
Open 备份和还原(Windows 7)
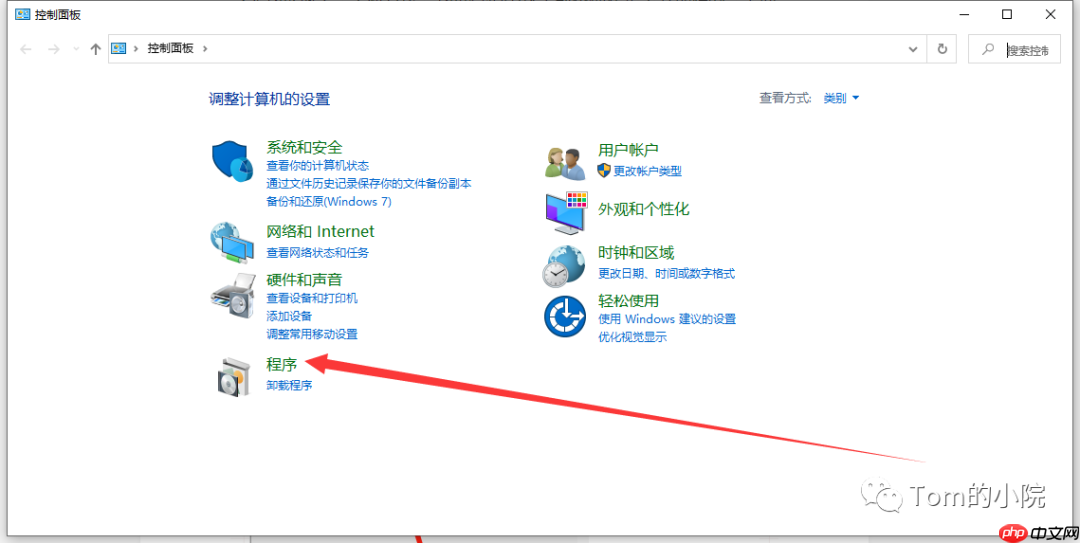(329, 202)
